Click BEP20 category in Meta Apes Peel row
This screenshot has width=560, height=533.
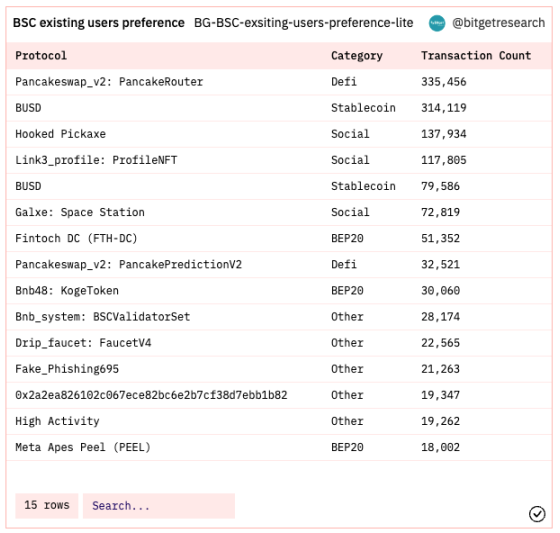[x=347, y=447]
